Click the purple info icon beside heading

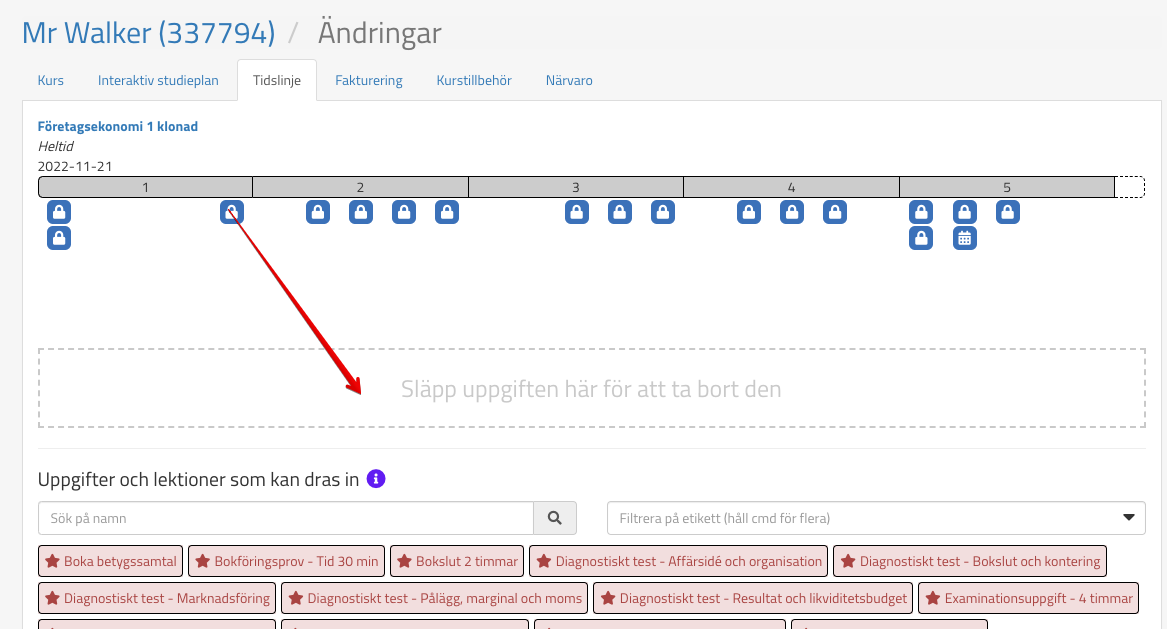[376, 479]
